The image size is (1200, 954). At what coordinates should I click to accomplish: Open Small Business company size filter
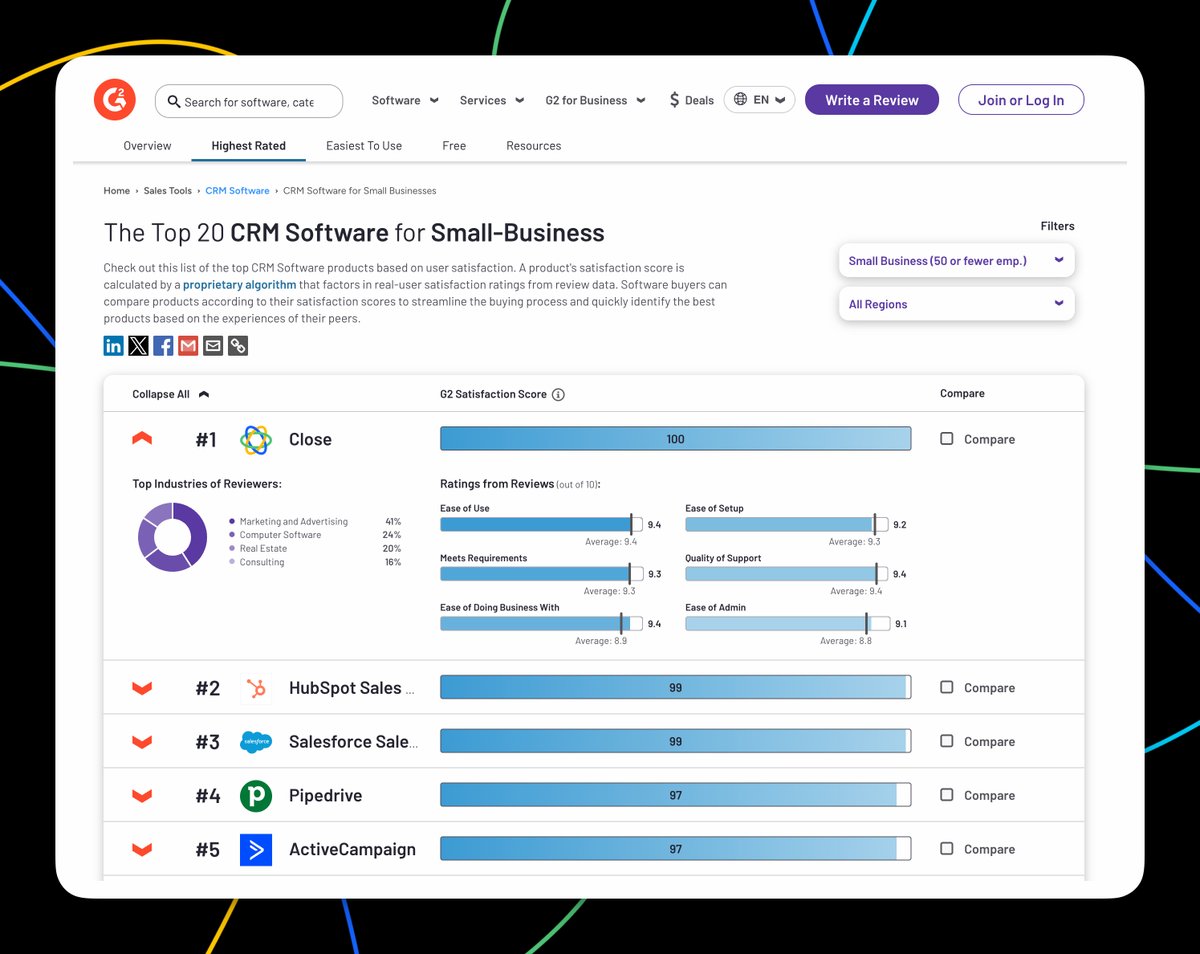pyautogui.click(x=956, y=261)
